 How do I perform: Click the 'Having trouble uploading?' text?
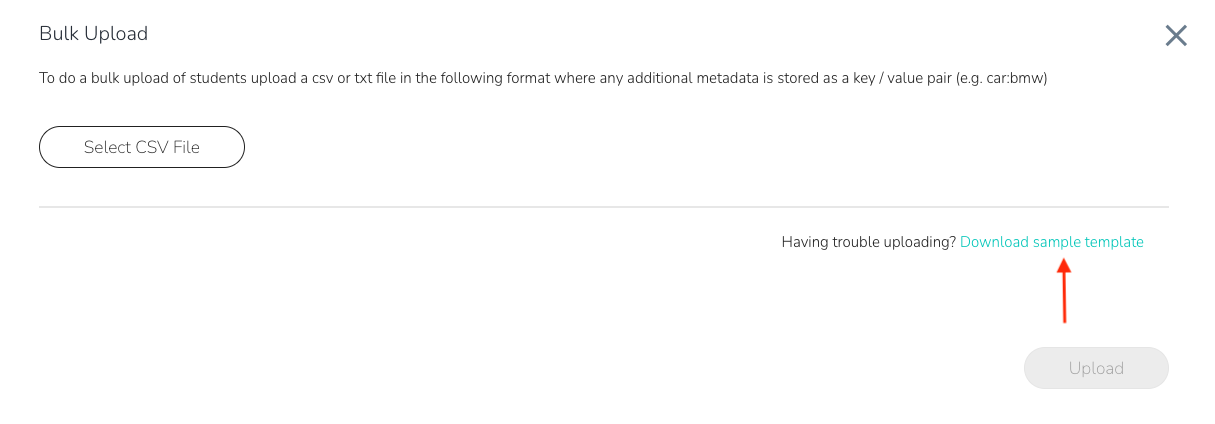click(x=868, y=242)
